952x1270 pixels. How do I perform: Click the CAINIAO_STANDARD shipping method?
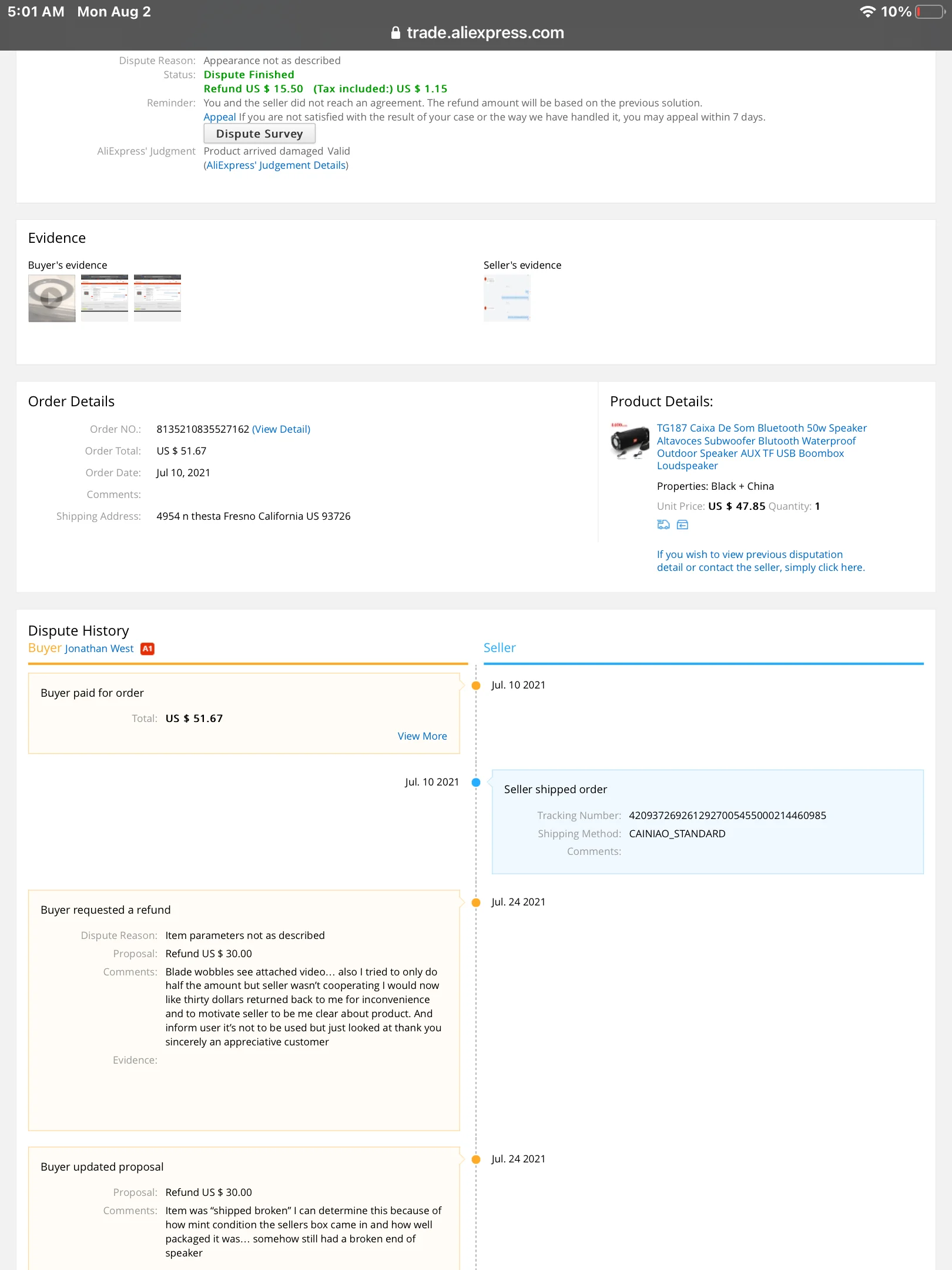pyautogui.click(x=677, y=834)
